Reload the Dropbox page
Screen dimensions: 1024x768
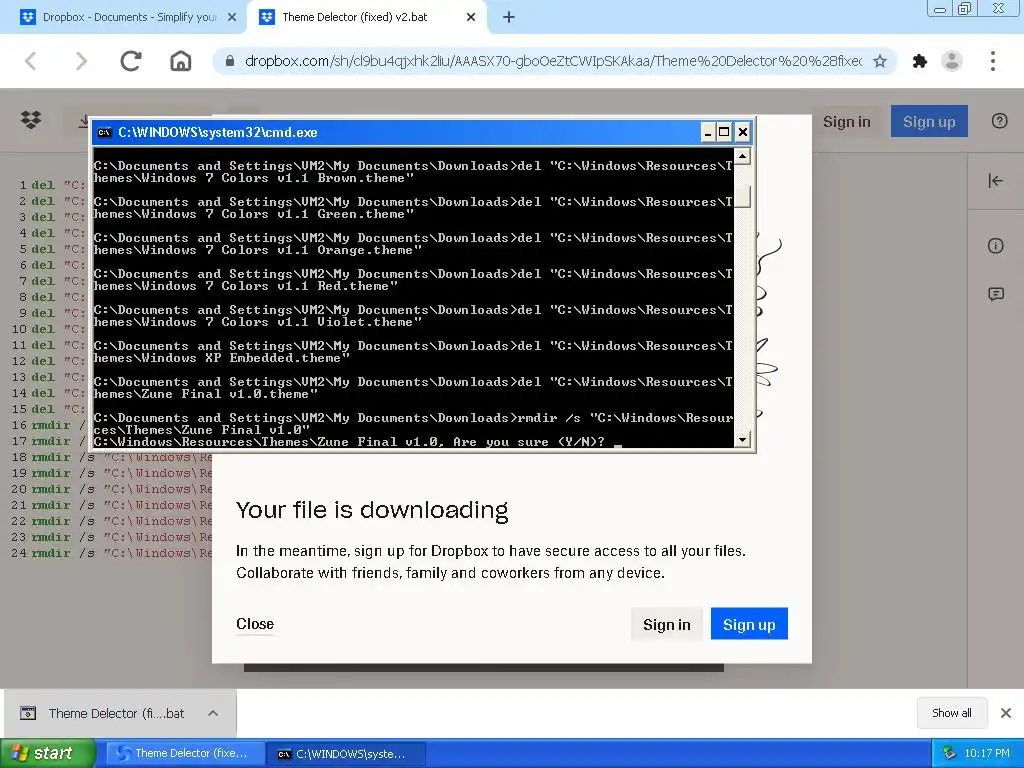131,61
